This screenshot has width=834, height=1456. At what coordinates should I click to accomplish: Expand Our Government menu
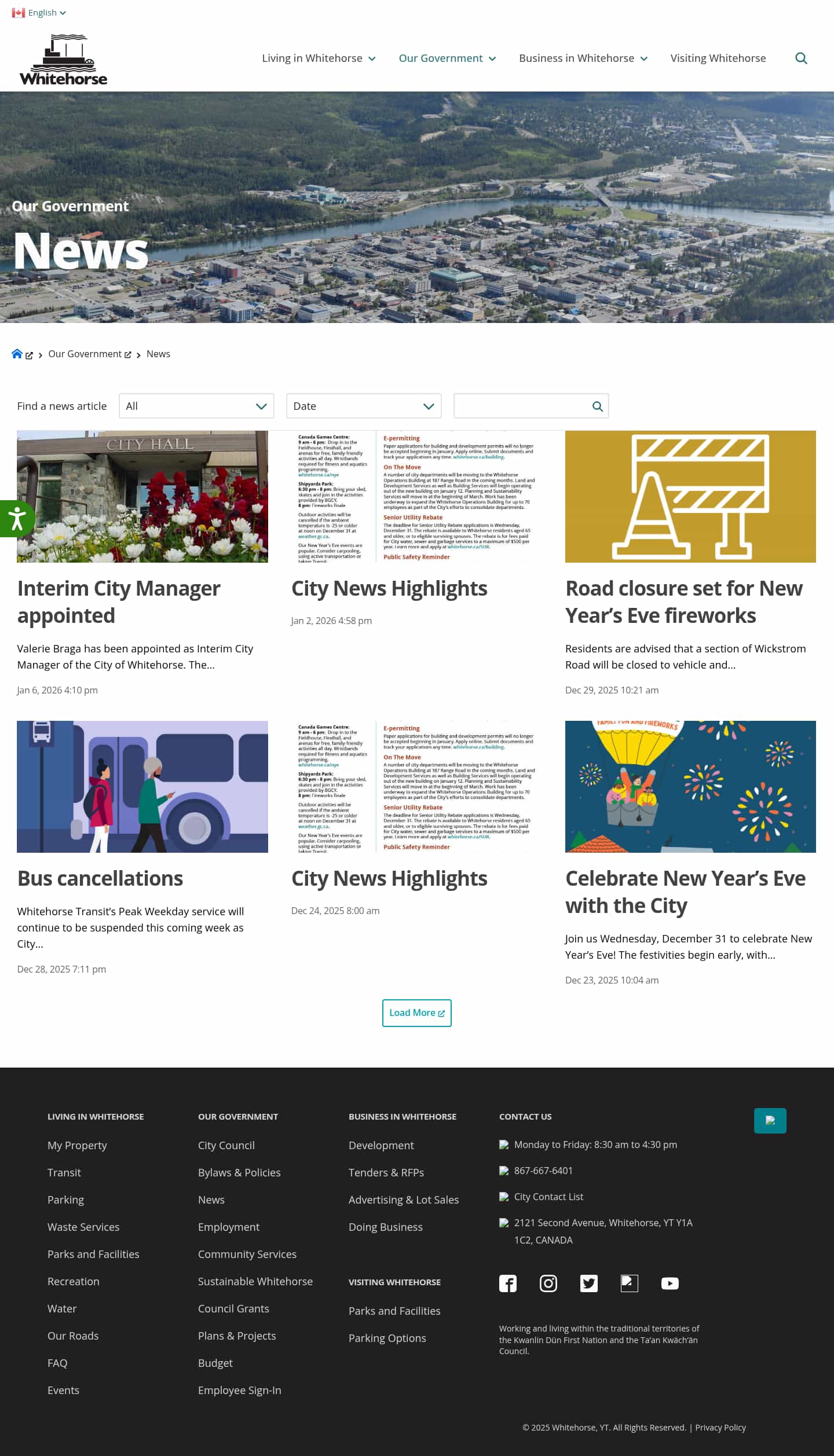click(x=447, y=58)
